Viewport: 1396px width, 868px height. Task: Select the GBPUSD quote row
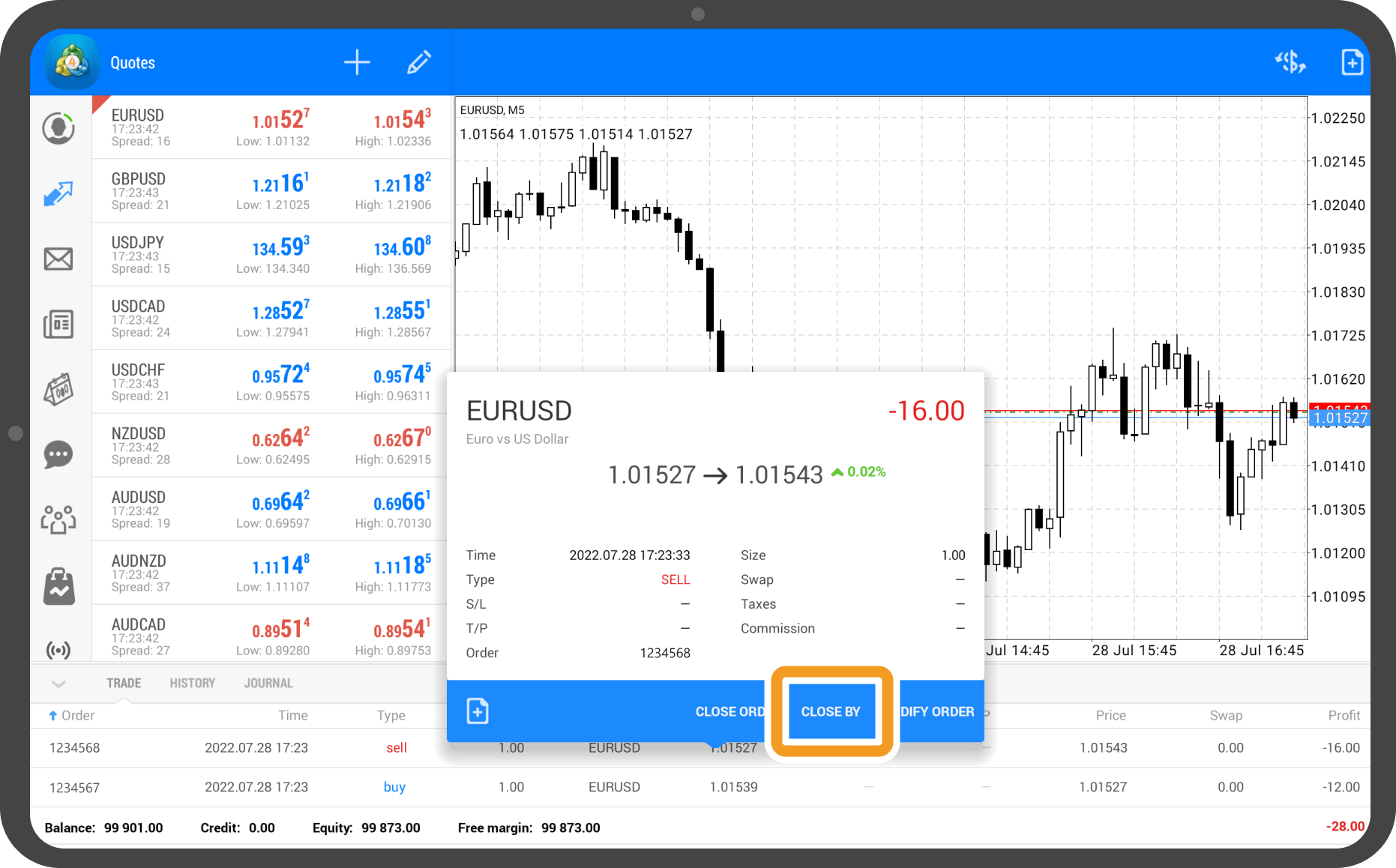(271, 191)
